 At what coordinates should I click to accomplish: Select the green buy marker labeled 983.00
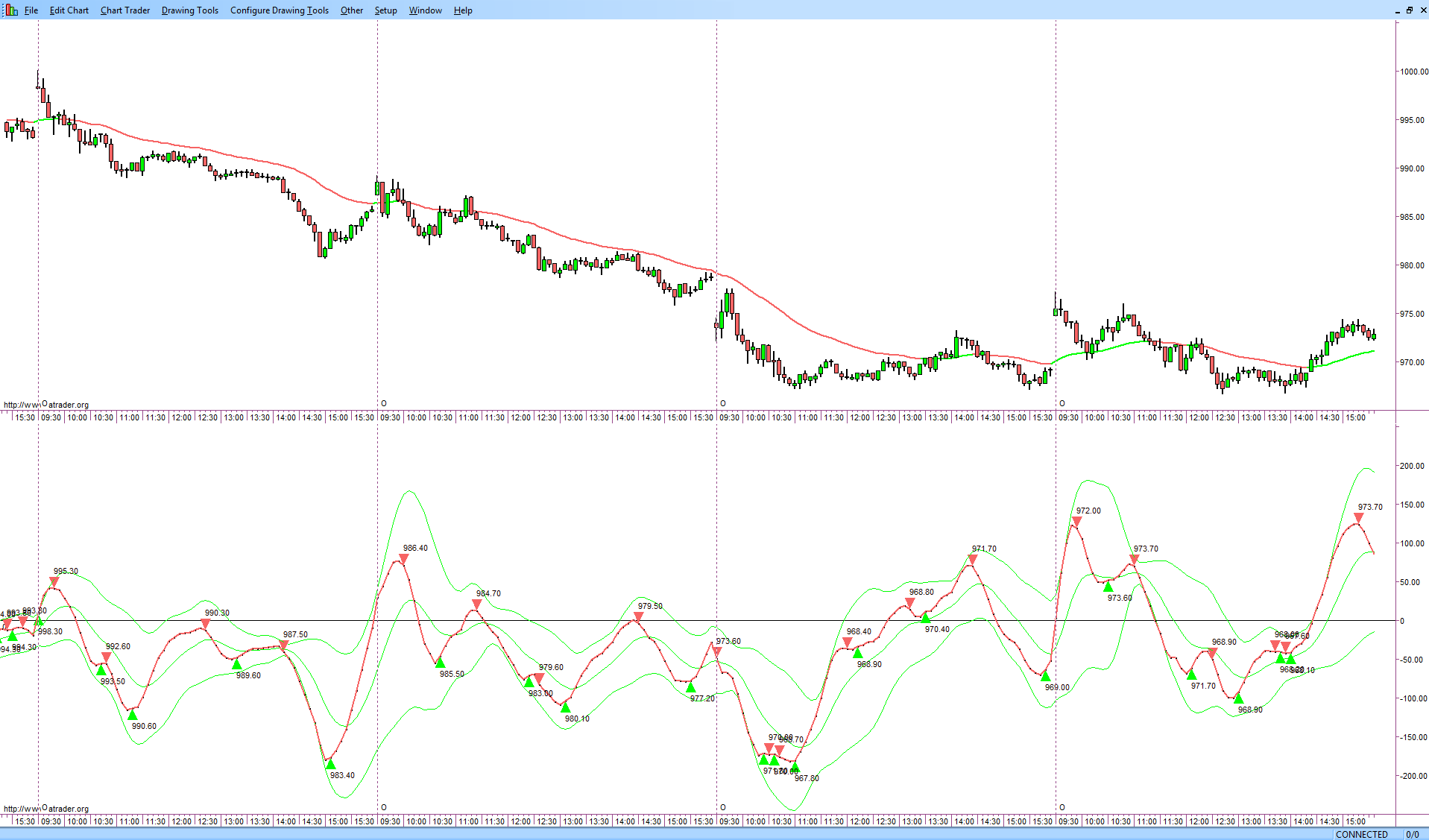coord(529,683)
